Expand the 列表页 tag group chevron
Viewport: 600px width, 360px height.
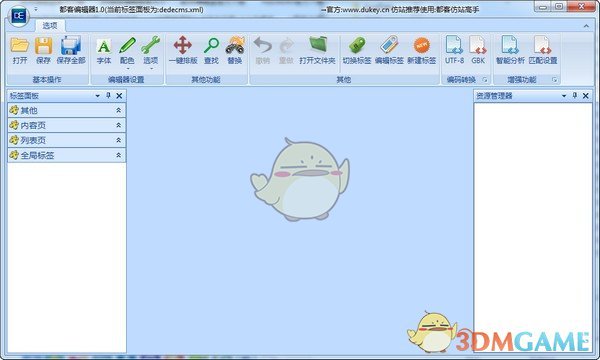119,140
